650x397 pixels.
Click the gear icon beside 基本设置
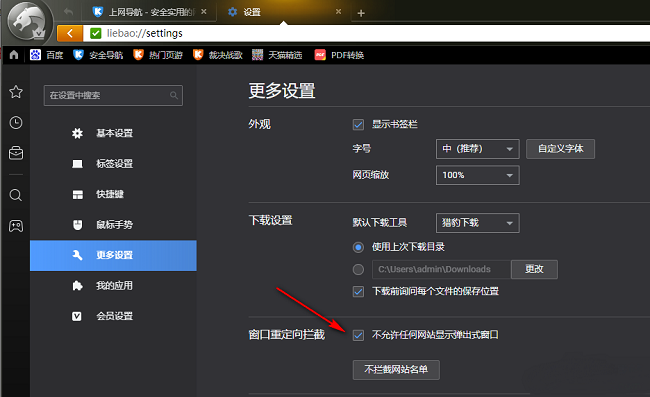[77, 133]
